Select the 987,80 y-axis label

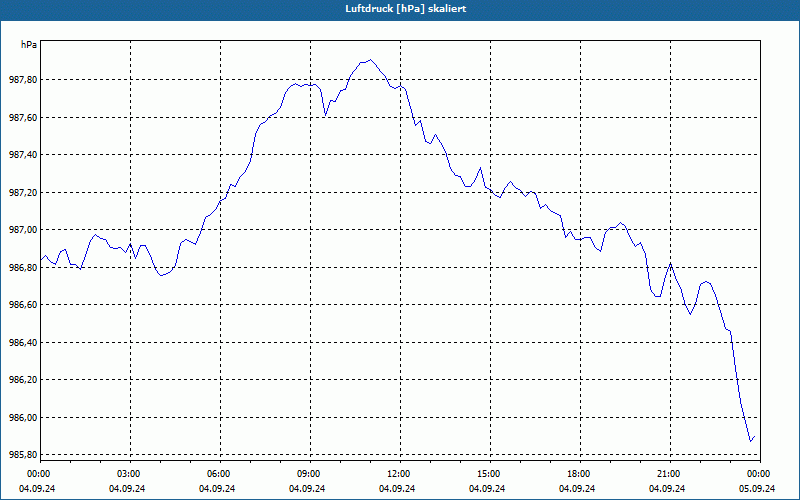(23, 80)
